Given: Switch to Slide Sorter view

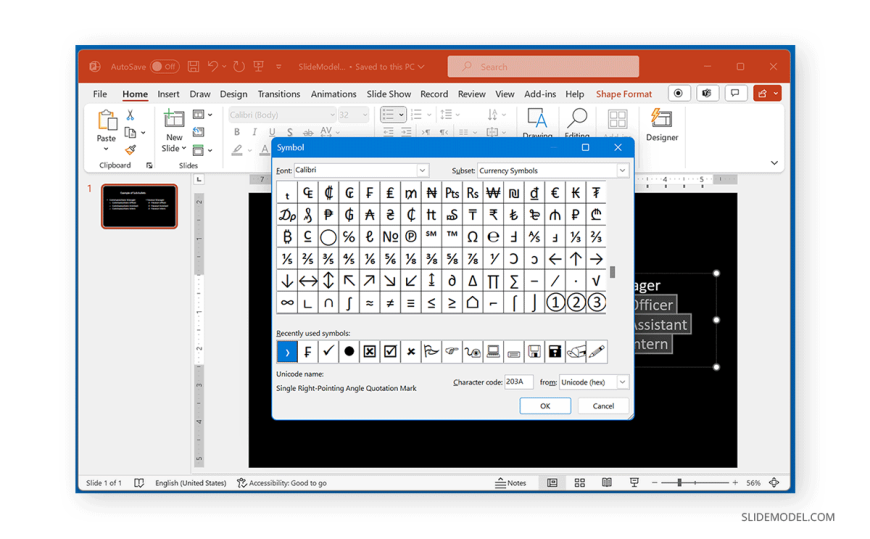Looking at the screenshot, I should (580, 483).
